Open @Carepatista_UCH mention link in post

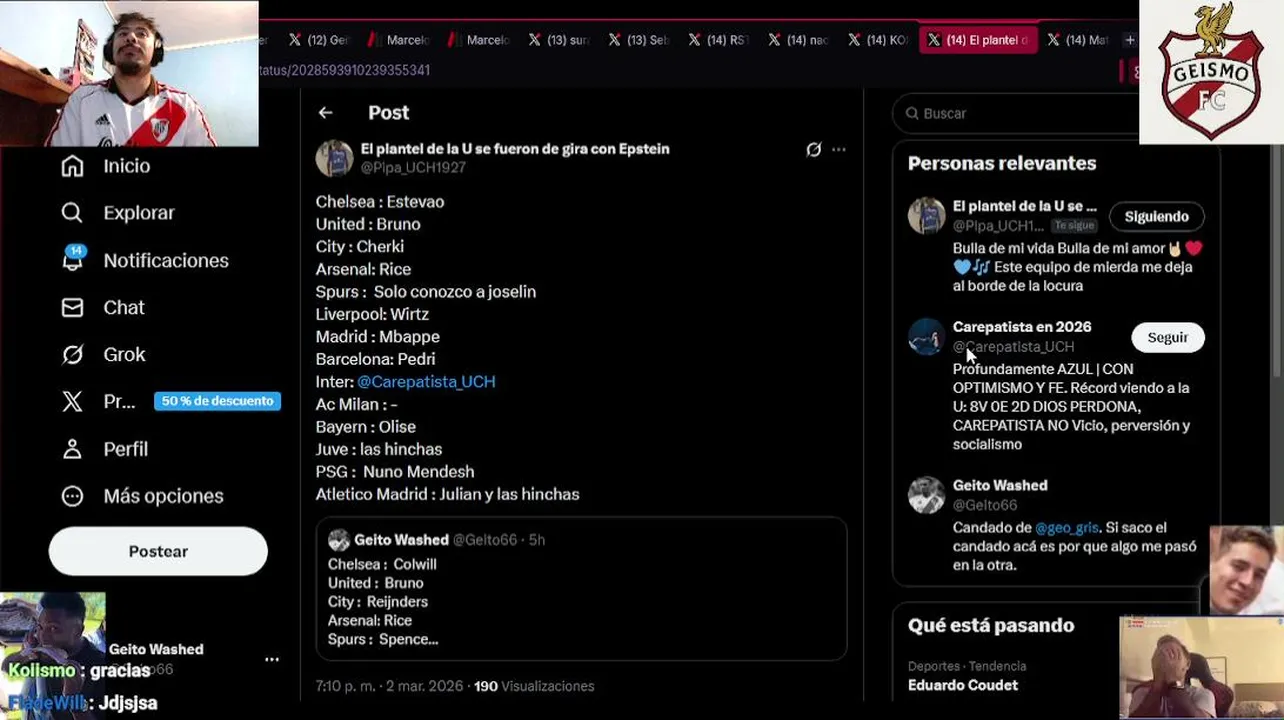click(426, 382)
